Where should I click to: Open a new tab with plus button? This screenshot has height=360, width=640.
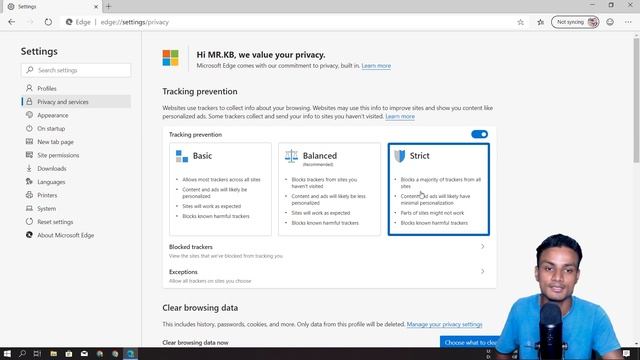pyautogui.click(x=108, y=6)
